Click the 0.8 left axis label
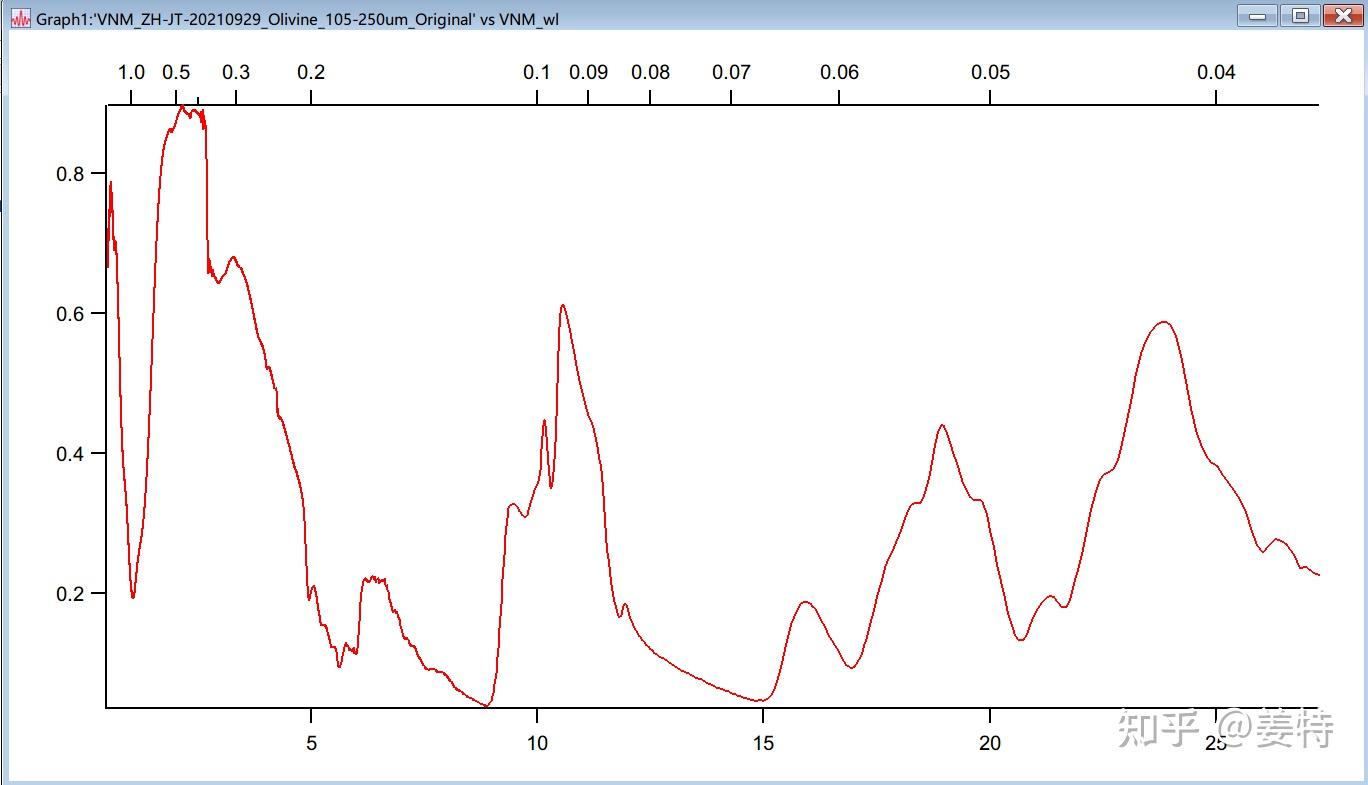 (x=69, y=174)
